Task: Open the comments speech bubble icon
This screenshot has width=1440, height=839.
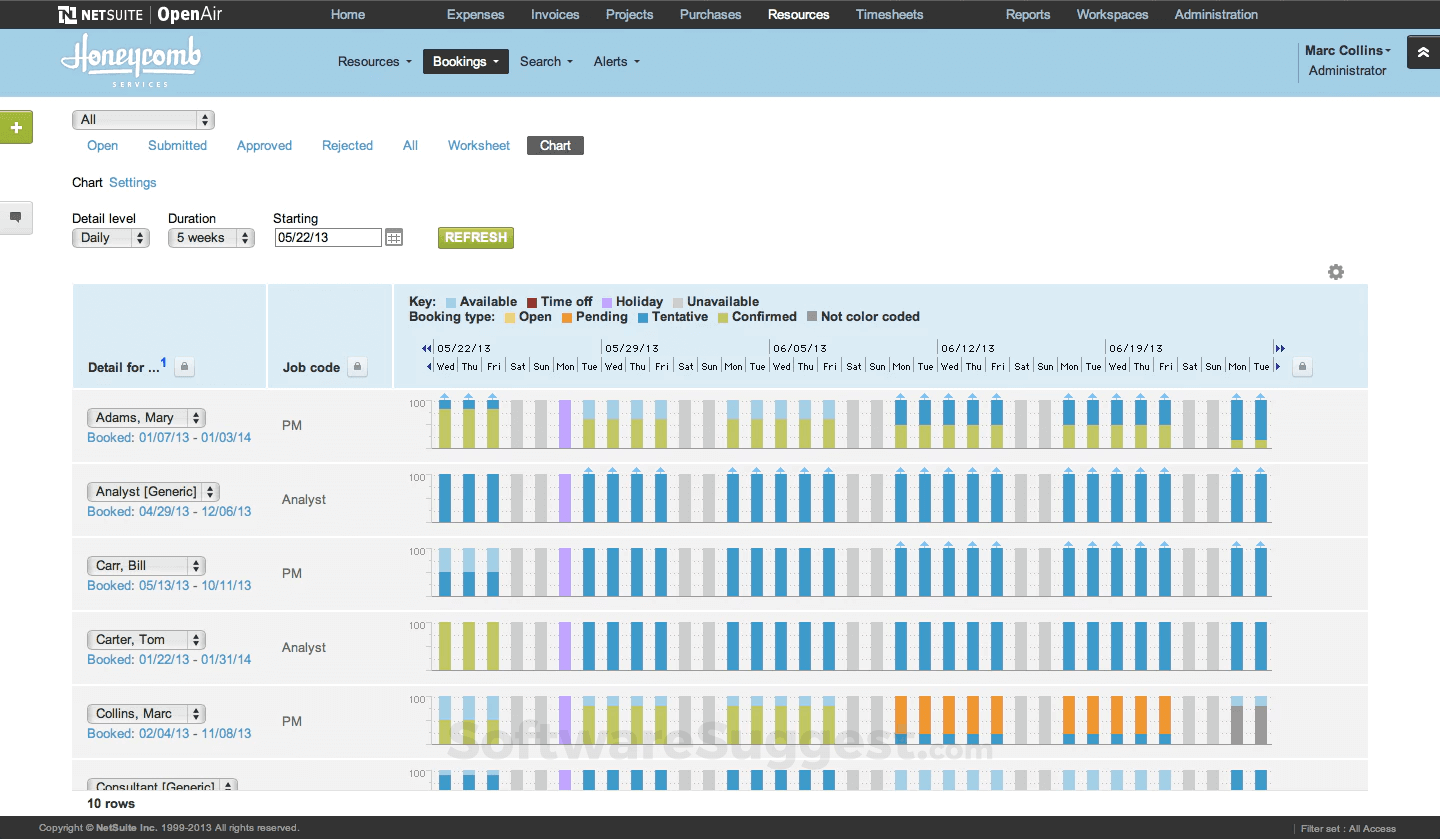Action: [x=16, y=218]
